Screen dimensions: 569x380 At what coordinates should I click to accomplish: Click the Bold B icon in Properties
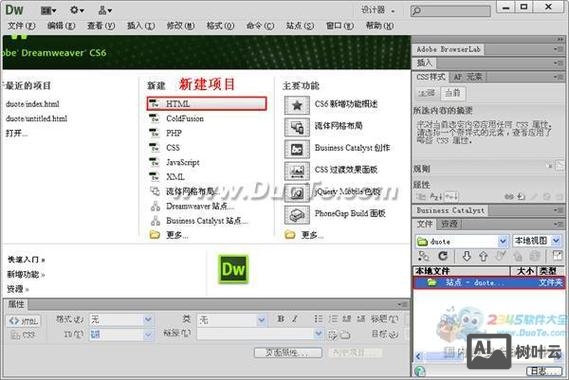281,319
